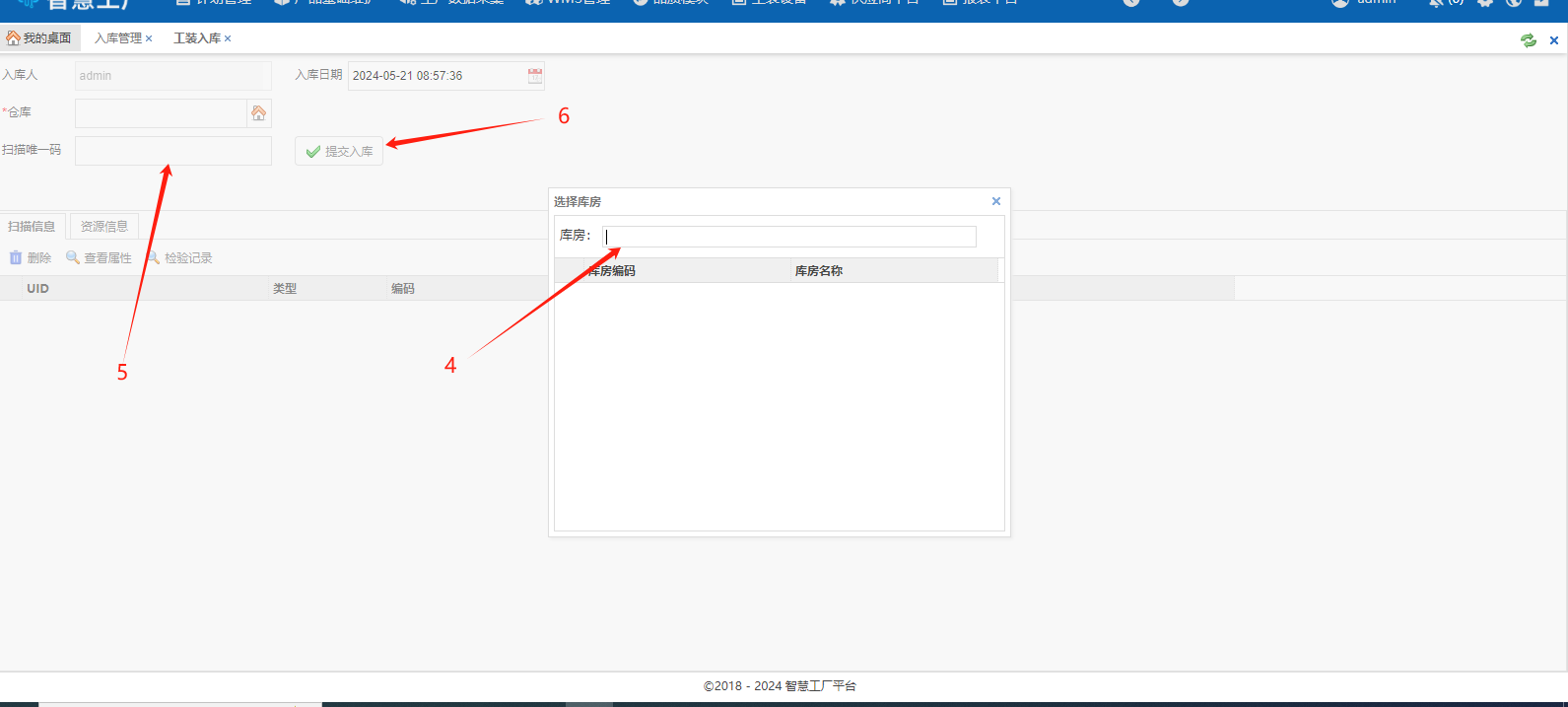Click the 检验记录 toolbar item

[x=179, y=257]
